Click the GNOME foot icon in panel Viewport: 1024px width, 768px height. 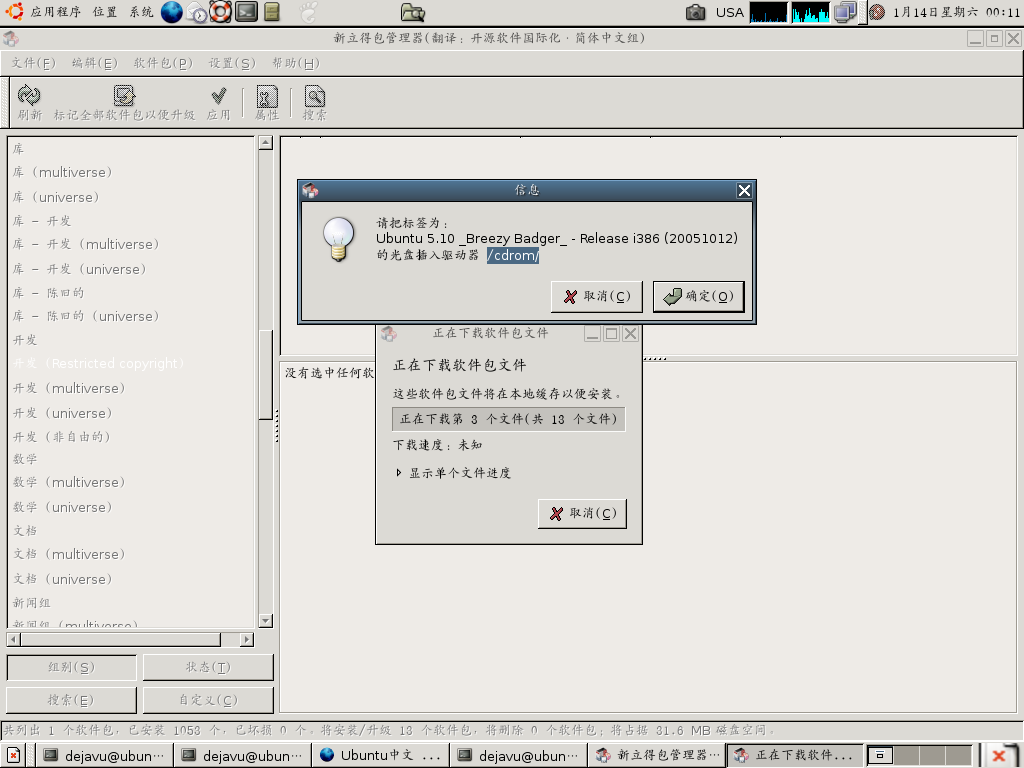[x=308, y=12]
